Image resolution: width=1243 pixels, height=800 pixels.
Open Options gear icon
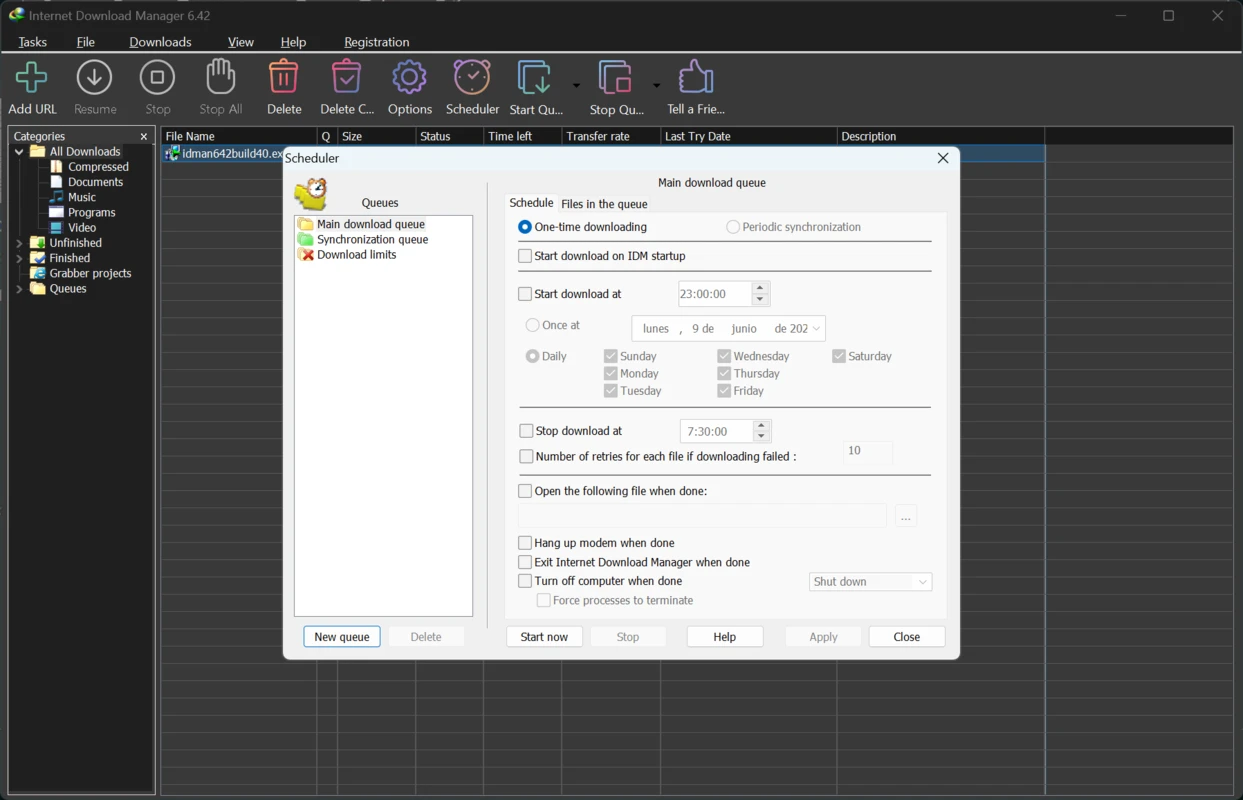click(409, 77)
